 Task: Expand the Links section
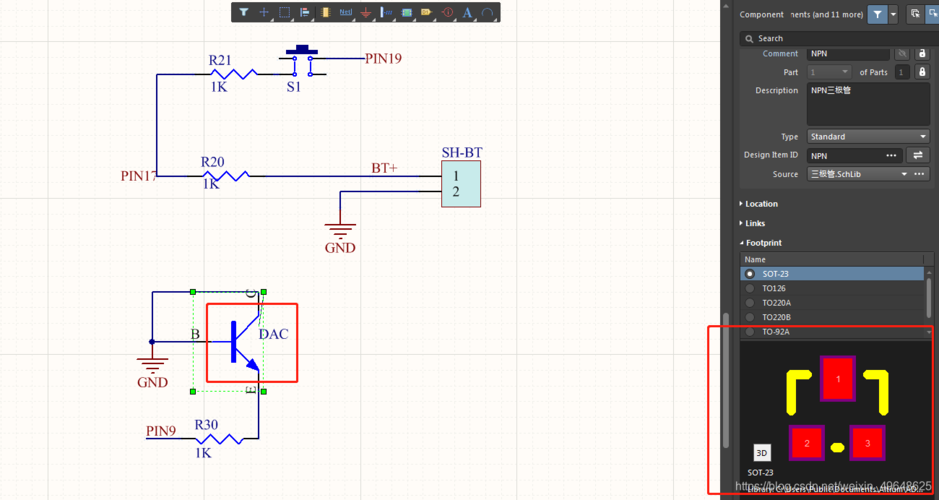pyautogui.click(x=752, y=223)
